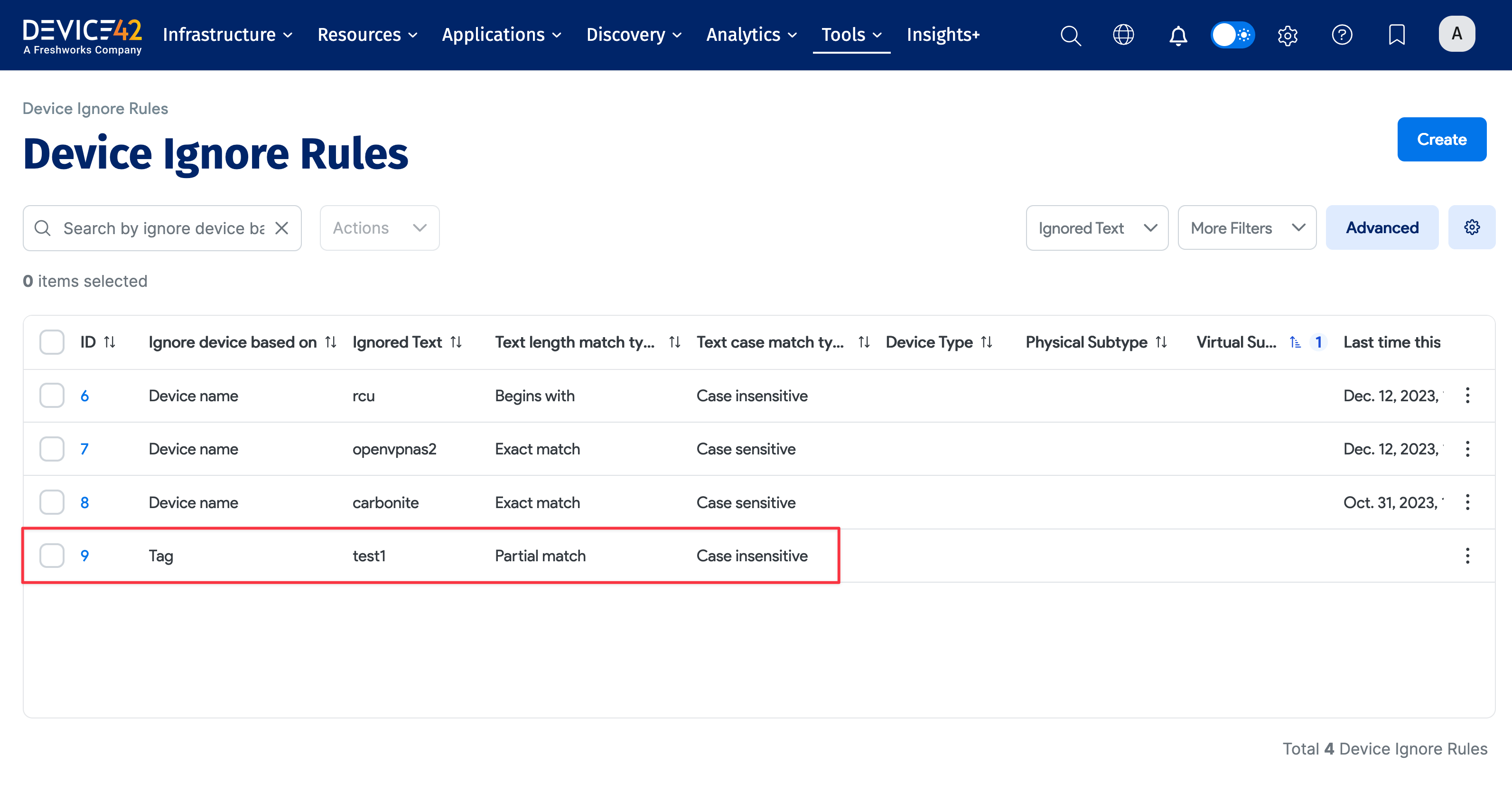Expand the More Filters dropdown
This screenshot has height=793, width=1512.
tap(1247, 228)
